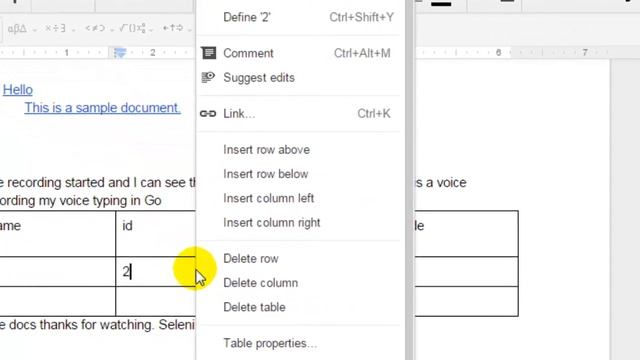
Task: Click text 'recording started and I can see'
Action: click(x=96, y=182)
